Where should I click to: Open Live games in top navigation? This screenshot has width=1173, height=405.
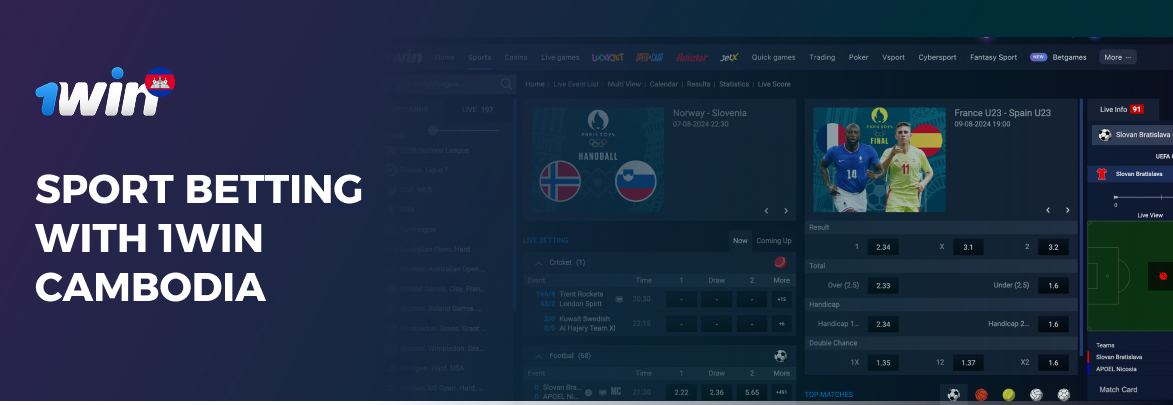560,58
